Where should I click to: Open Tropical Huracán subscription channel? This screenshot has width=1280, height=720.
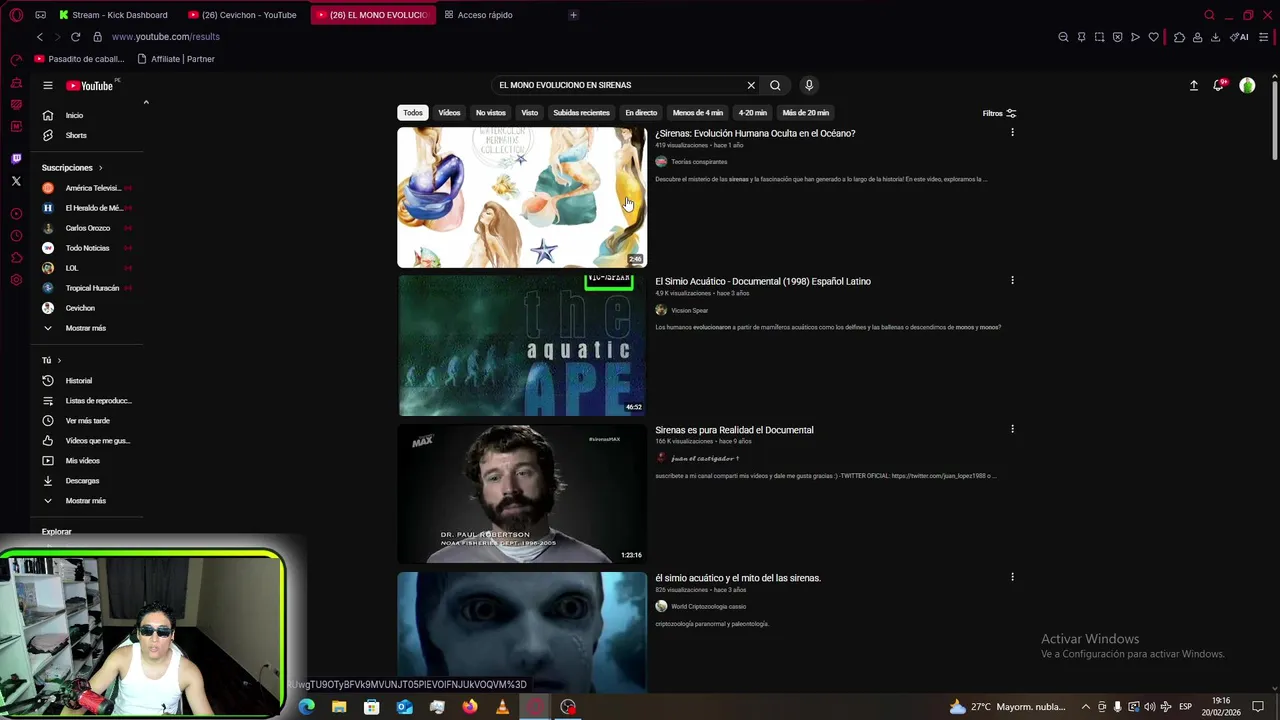click(x=85, y=288)
